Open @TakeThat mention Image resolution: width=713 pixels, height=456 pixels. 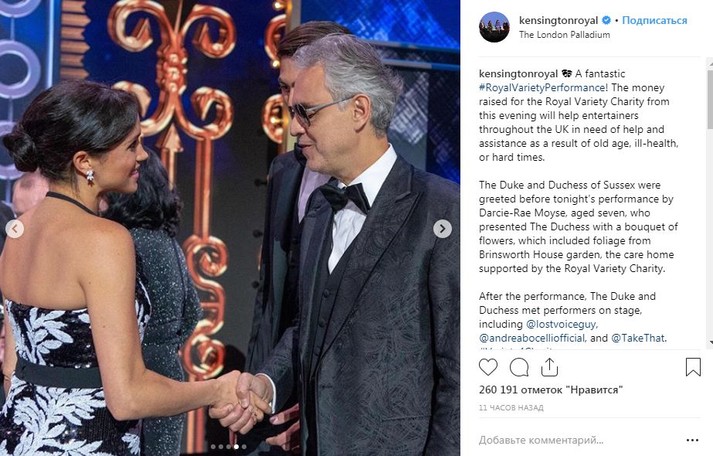[638, 338]
